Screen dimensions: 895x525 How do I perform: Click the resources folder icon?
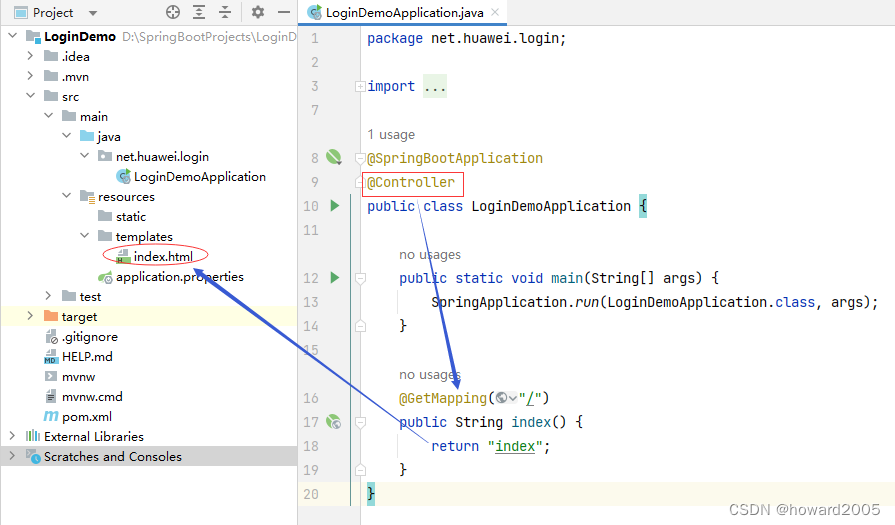pos(87,196)
